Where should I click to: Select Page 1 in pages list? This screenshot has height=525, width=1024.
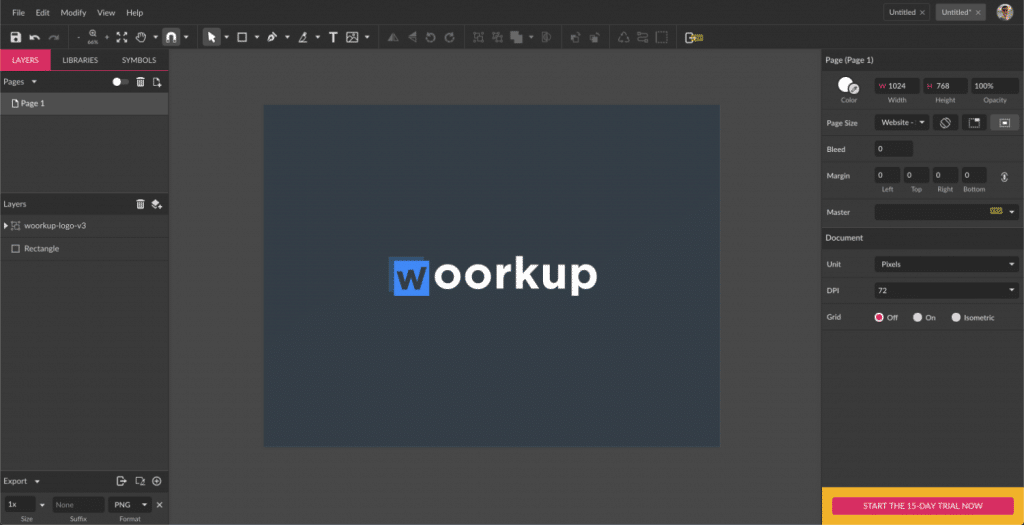click(84, 103)
